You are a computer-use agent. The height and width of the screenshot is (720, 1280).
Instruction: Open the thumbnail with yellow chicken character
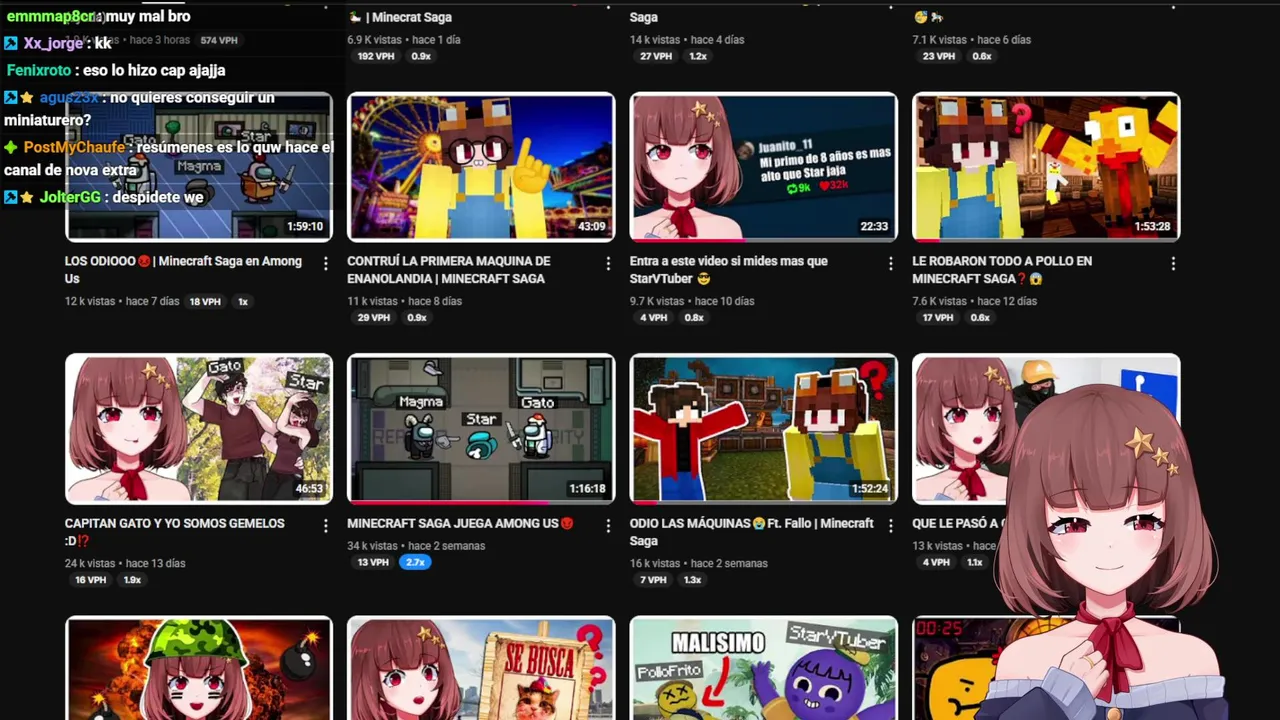[x=1046, y=167]
